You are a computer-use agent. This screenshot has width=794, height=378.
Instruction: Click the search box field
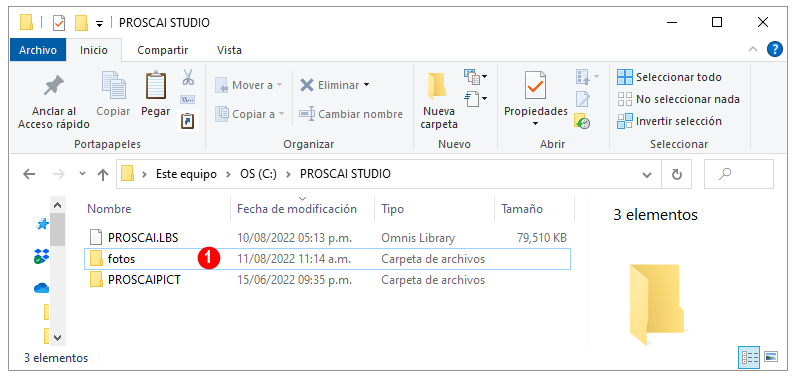tap(739, 174)
